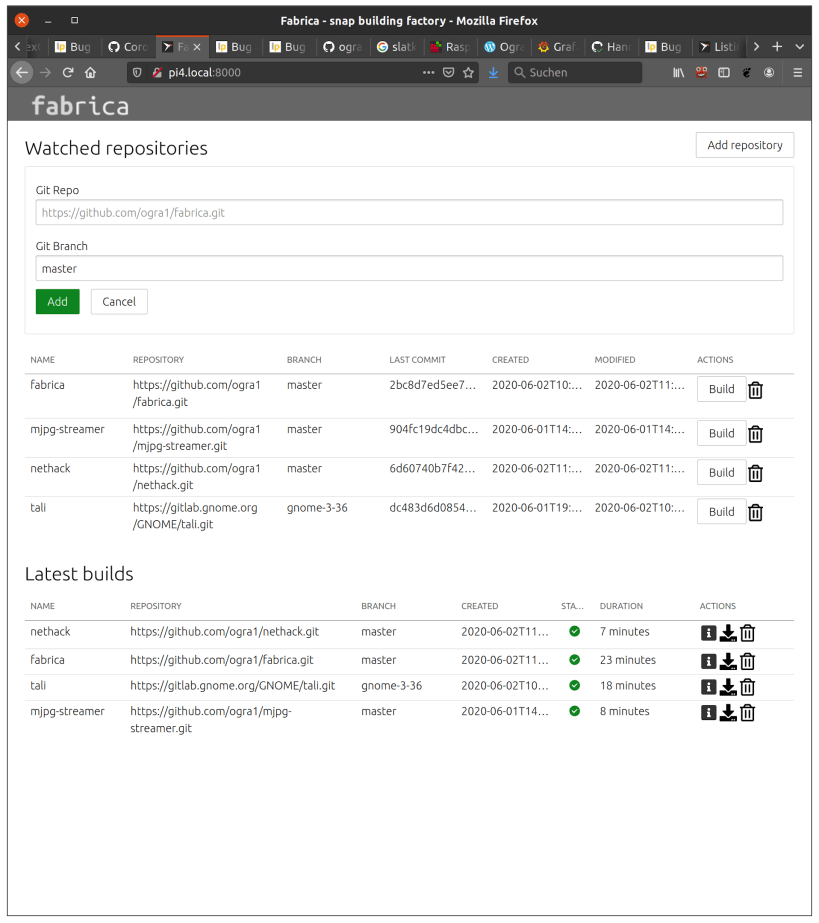Build the nethack repository

pos(721,473)
